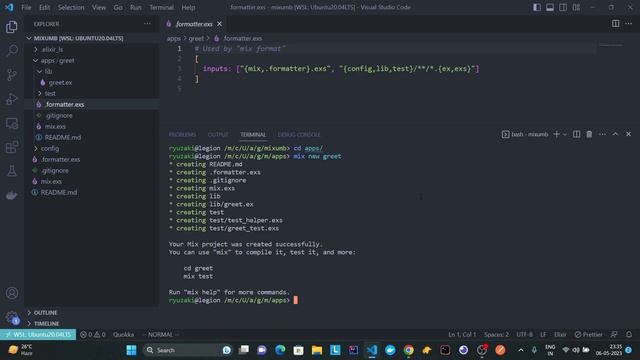Open editor more actions ellipsis

(629, 24)
